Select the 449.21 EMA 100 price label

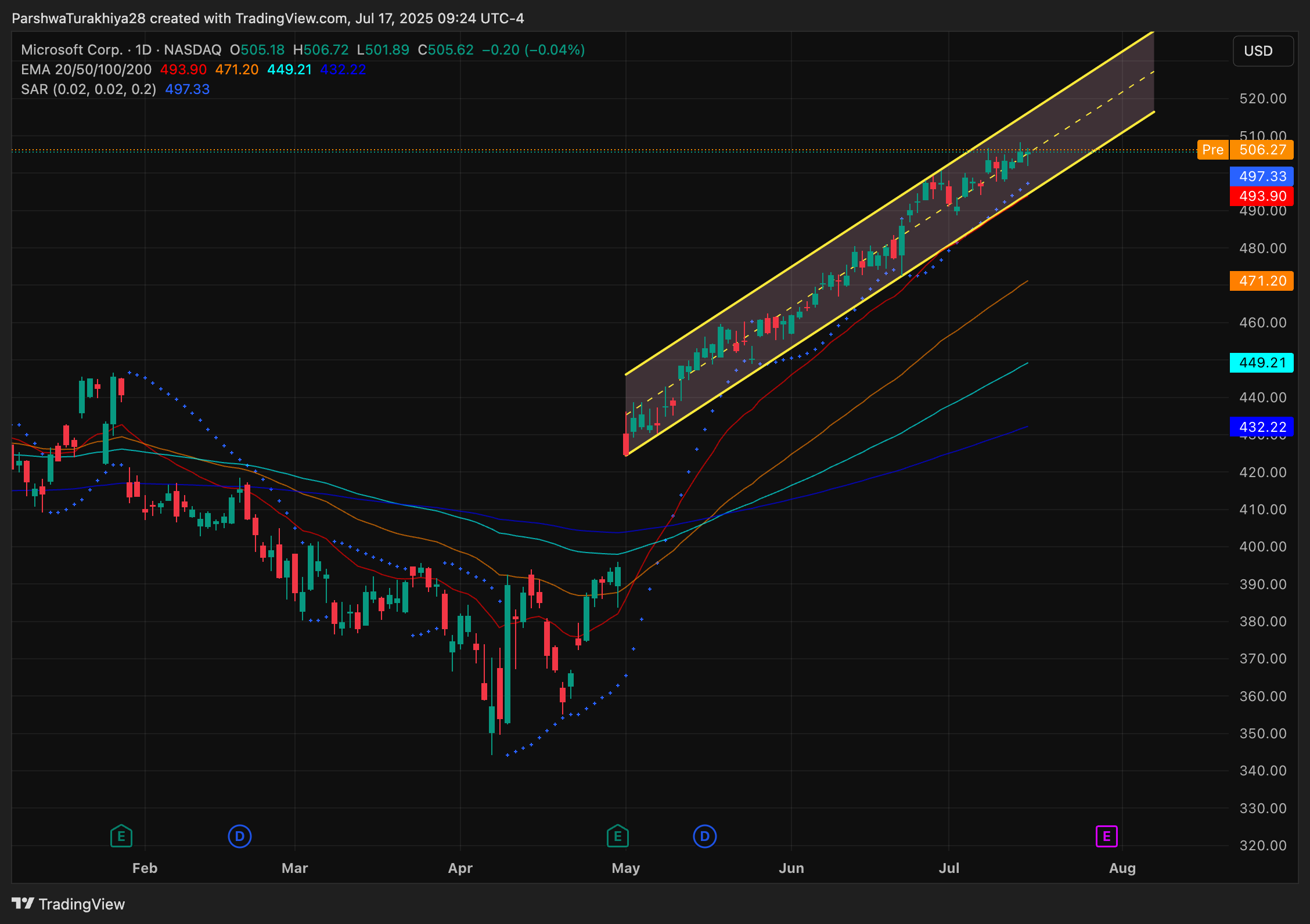(1262, 363)
